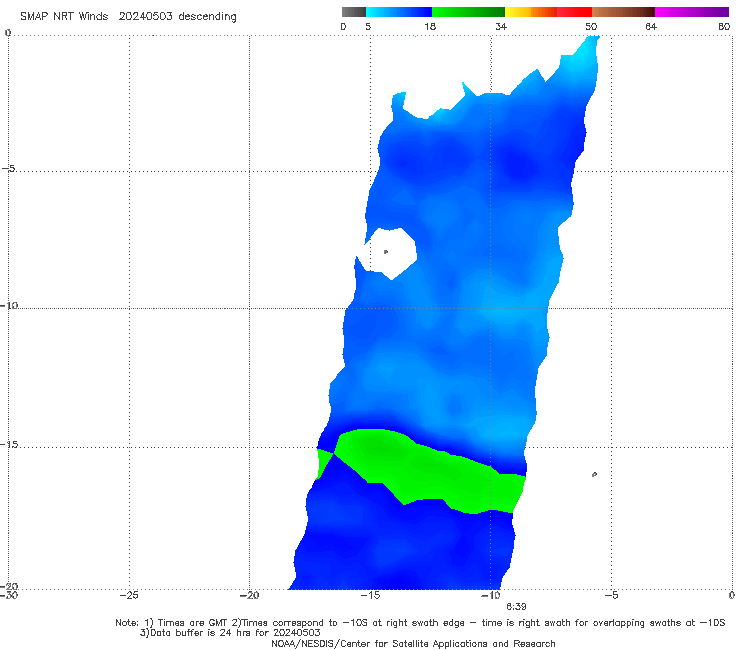The image size is (740, 650).
Task: Click the color bar label '80'
Action: (x=724, y=26)
